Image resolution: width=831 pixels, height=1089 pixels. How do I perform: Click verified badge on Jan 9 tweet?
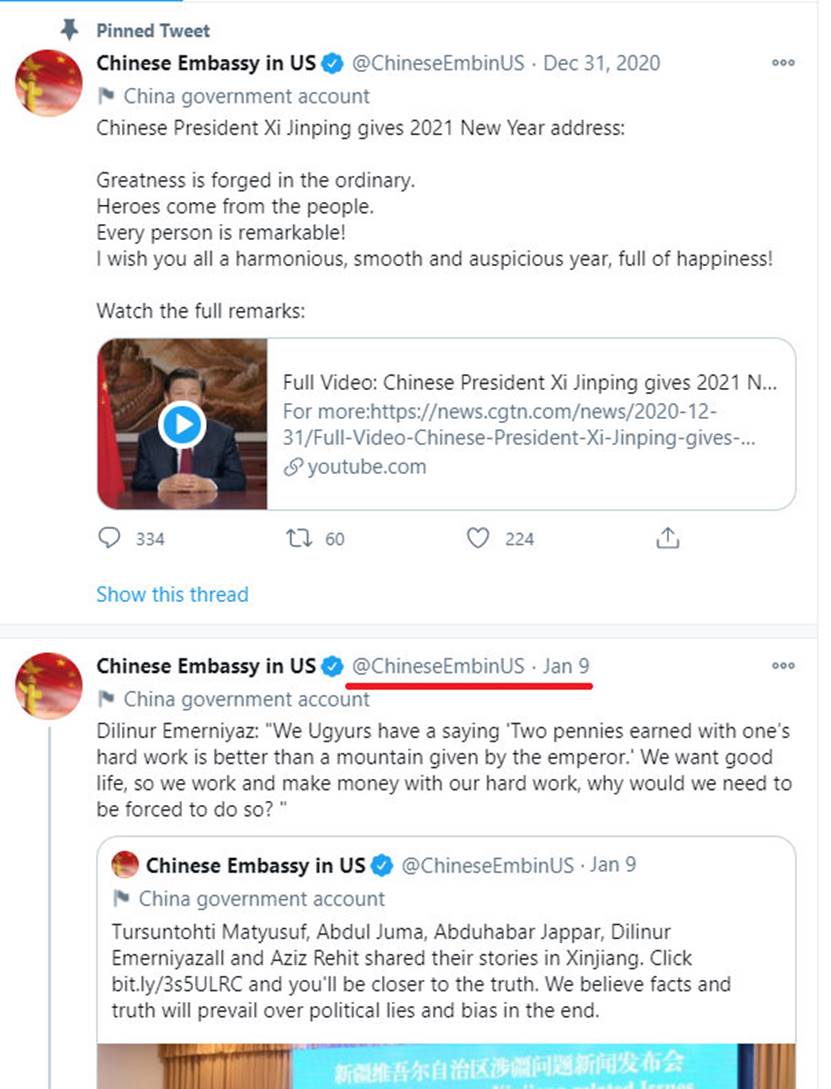[x=333, y=666]
